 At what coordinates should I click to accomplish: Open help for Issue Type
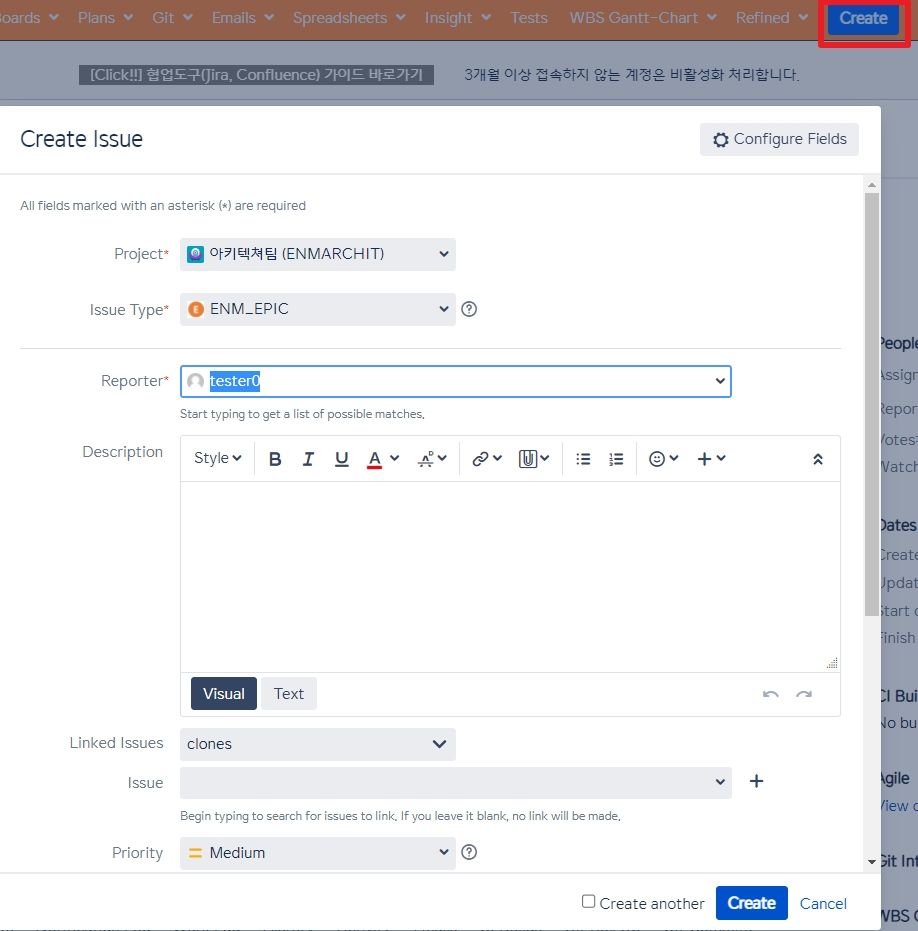coord(469,309)
